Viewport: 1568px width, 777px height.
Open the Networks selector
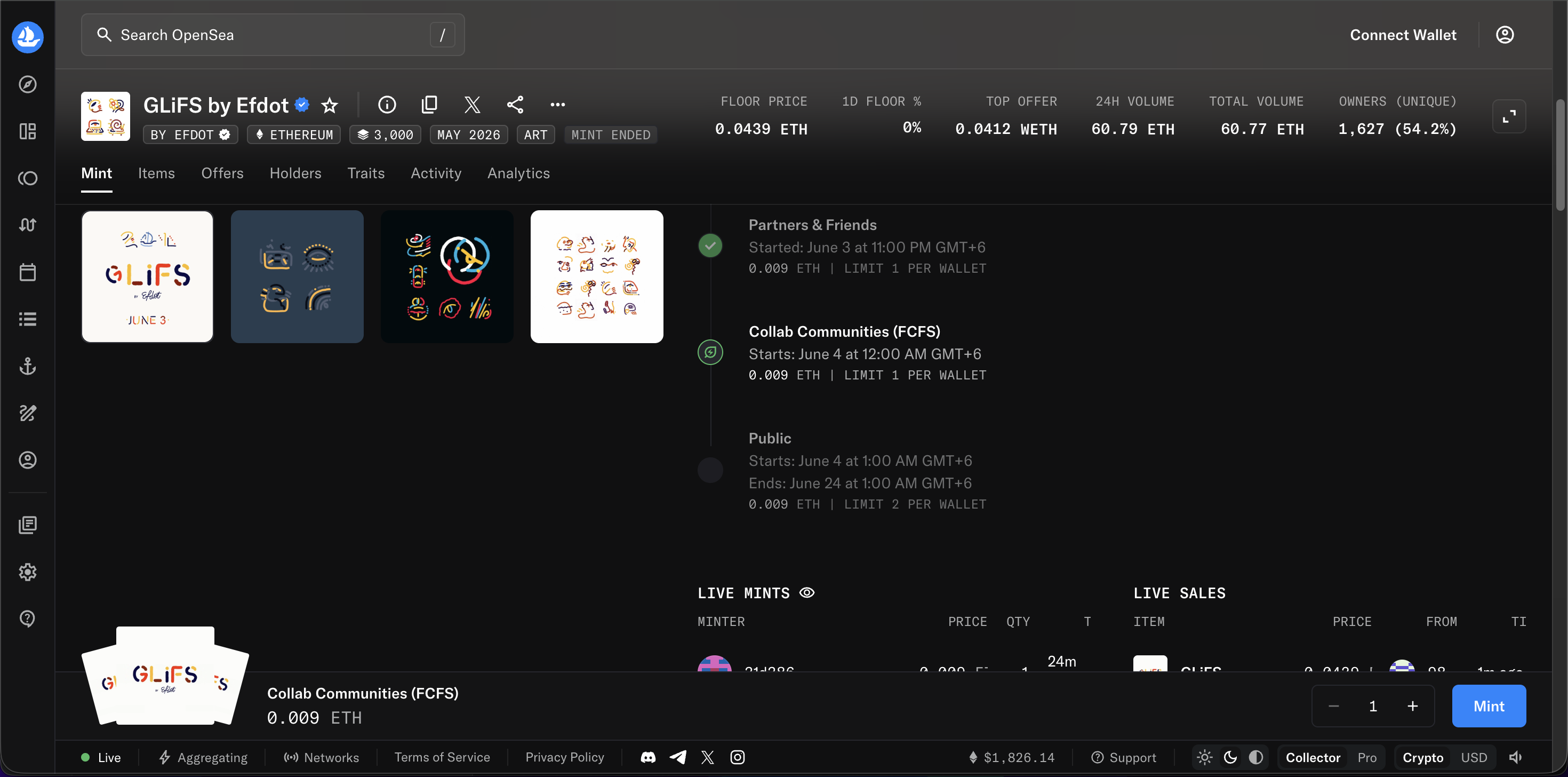(x=322, y=757)
